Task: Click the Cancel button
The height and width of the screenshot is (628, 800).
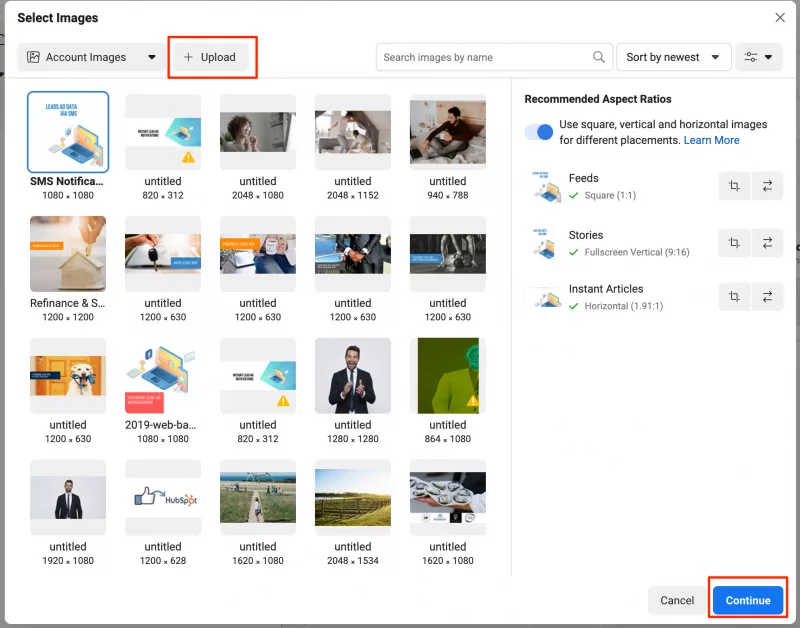Action: click(677, 600)
